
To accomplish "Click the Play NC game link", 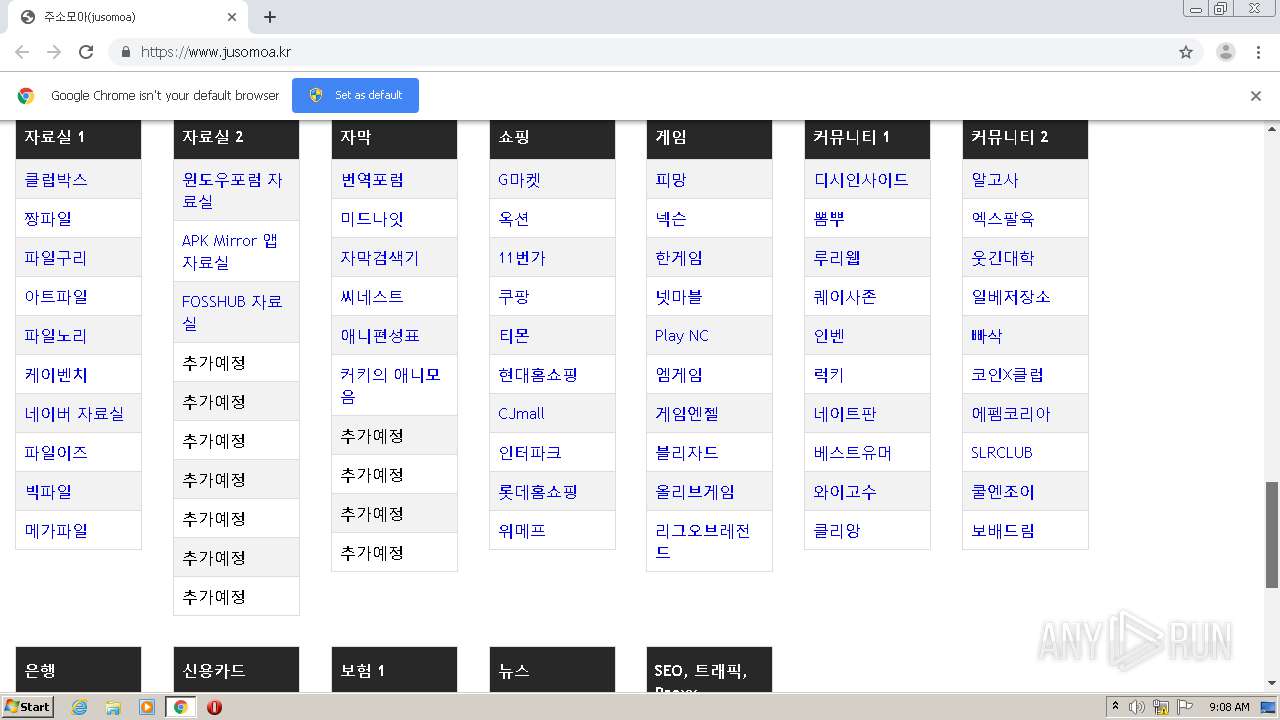I will [x=682, y=336].
